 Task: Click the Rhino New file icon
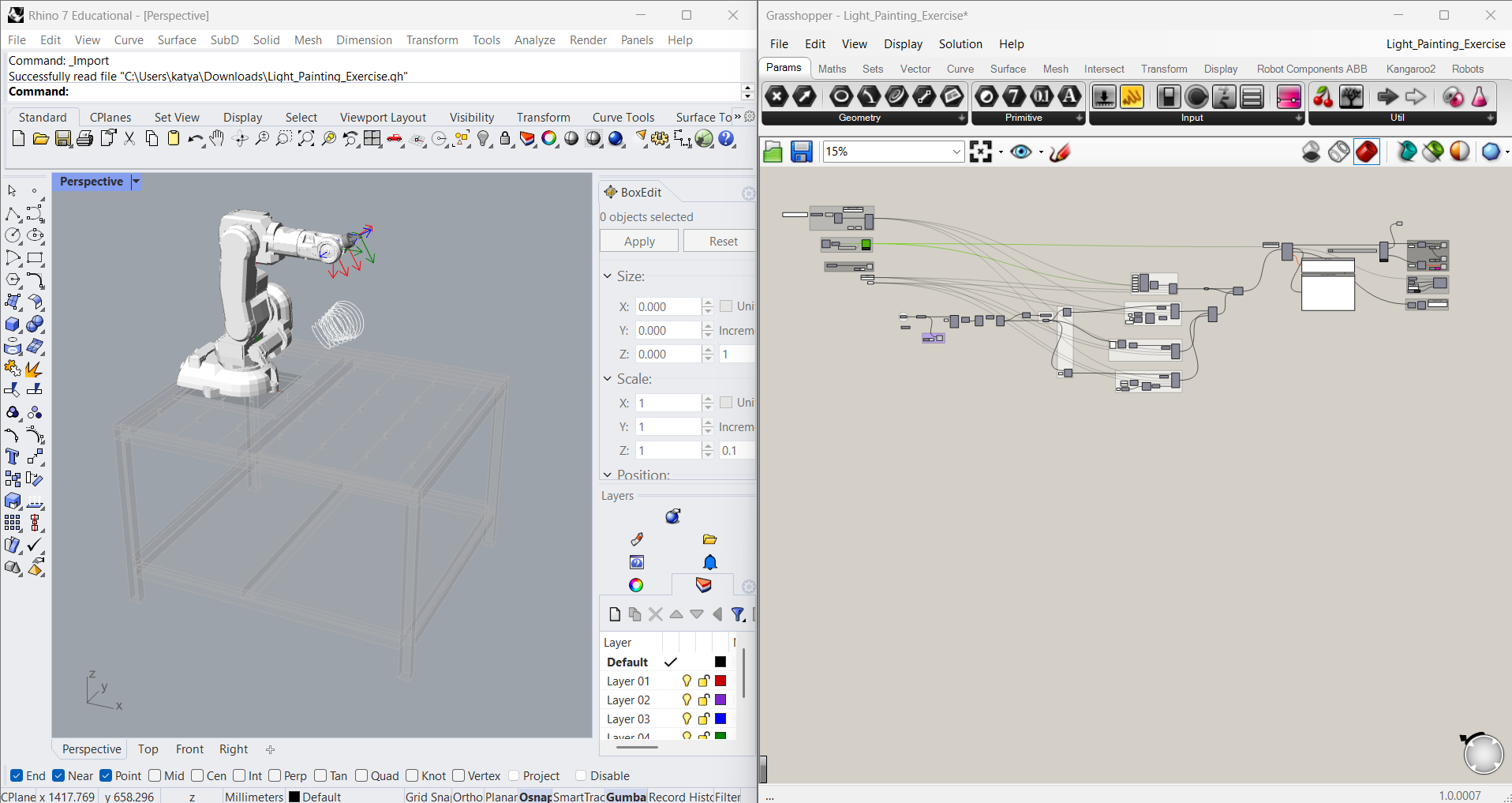pos(18,139)
